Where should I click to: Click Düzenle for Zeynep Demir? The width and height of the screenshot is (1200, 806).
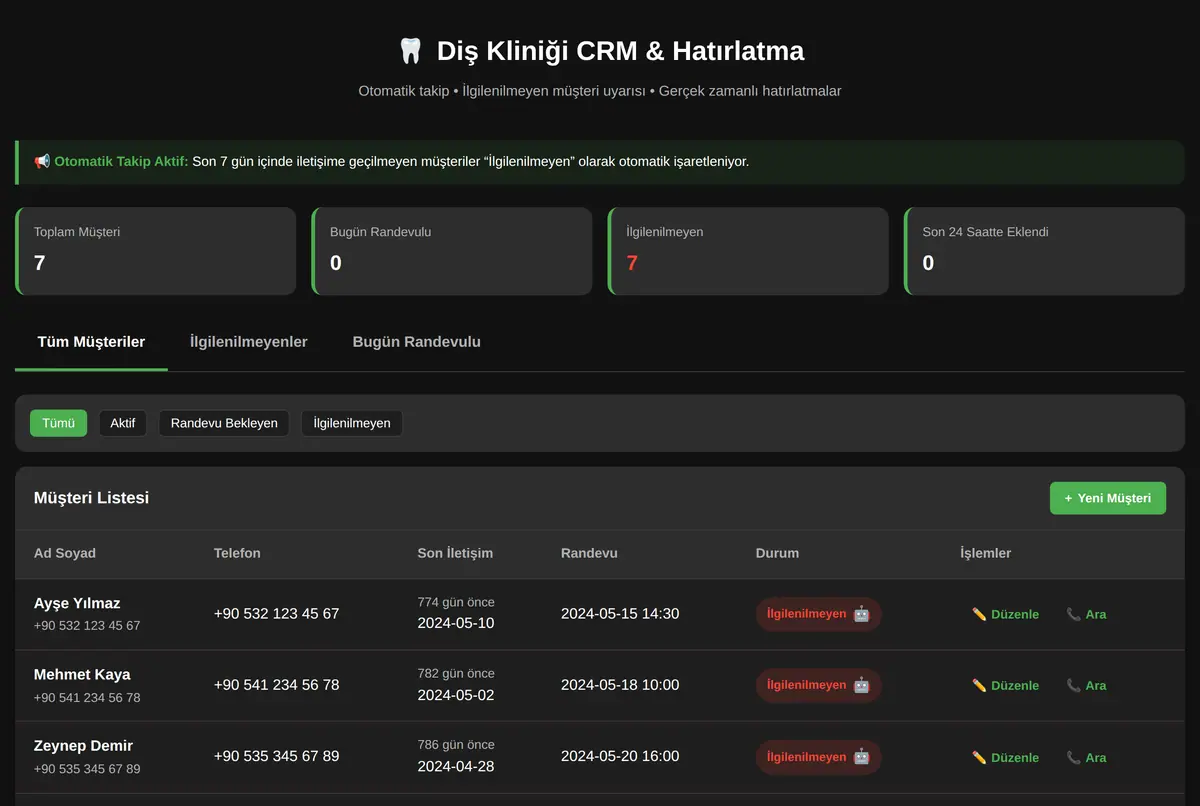(1005, 757)
